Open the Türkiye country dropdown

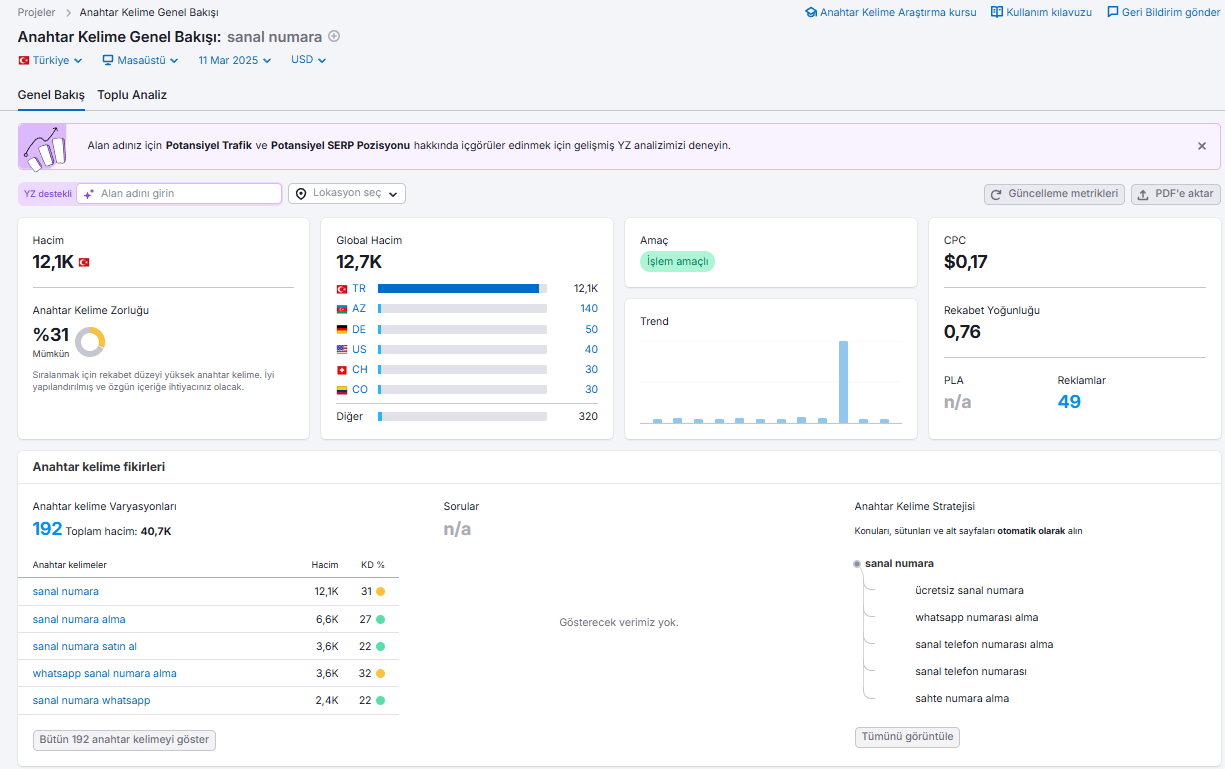(x=50, y=60)
